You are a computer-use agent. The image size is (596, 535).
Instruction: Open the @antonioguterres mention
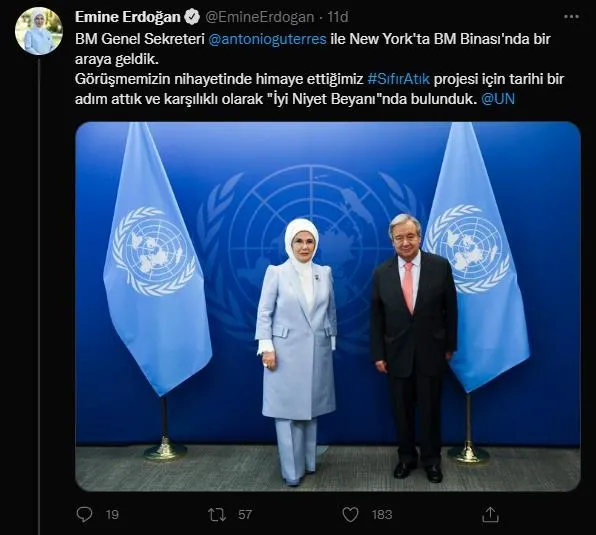coord(268,39)
